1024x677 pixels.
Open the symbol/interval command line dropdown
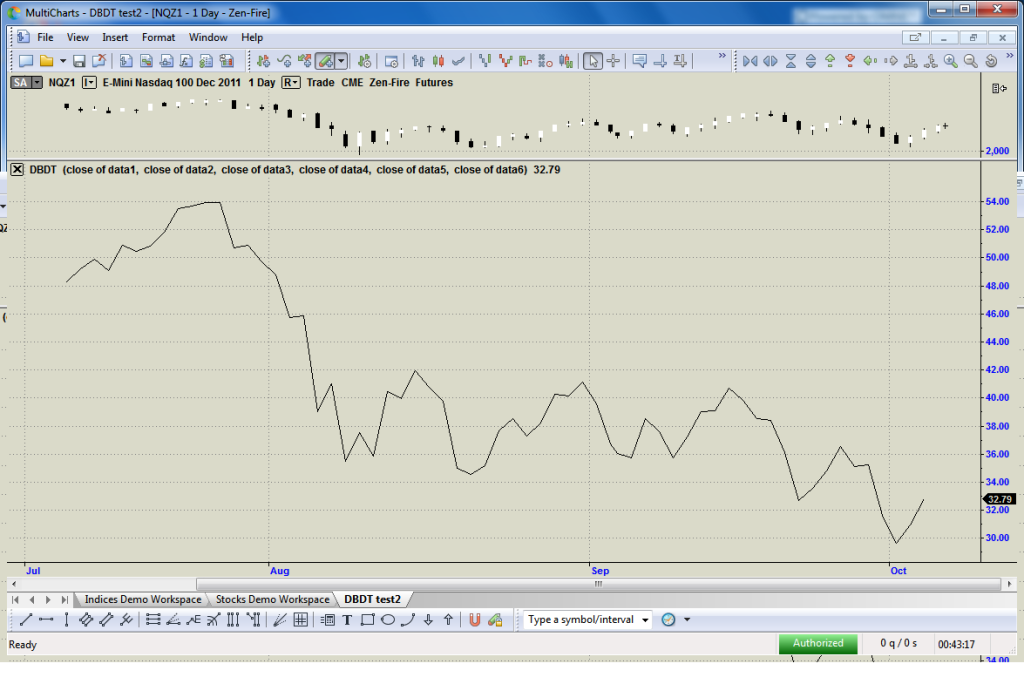click(x=645, y=620)
